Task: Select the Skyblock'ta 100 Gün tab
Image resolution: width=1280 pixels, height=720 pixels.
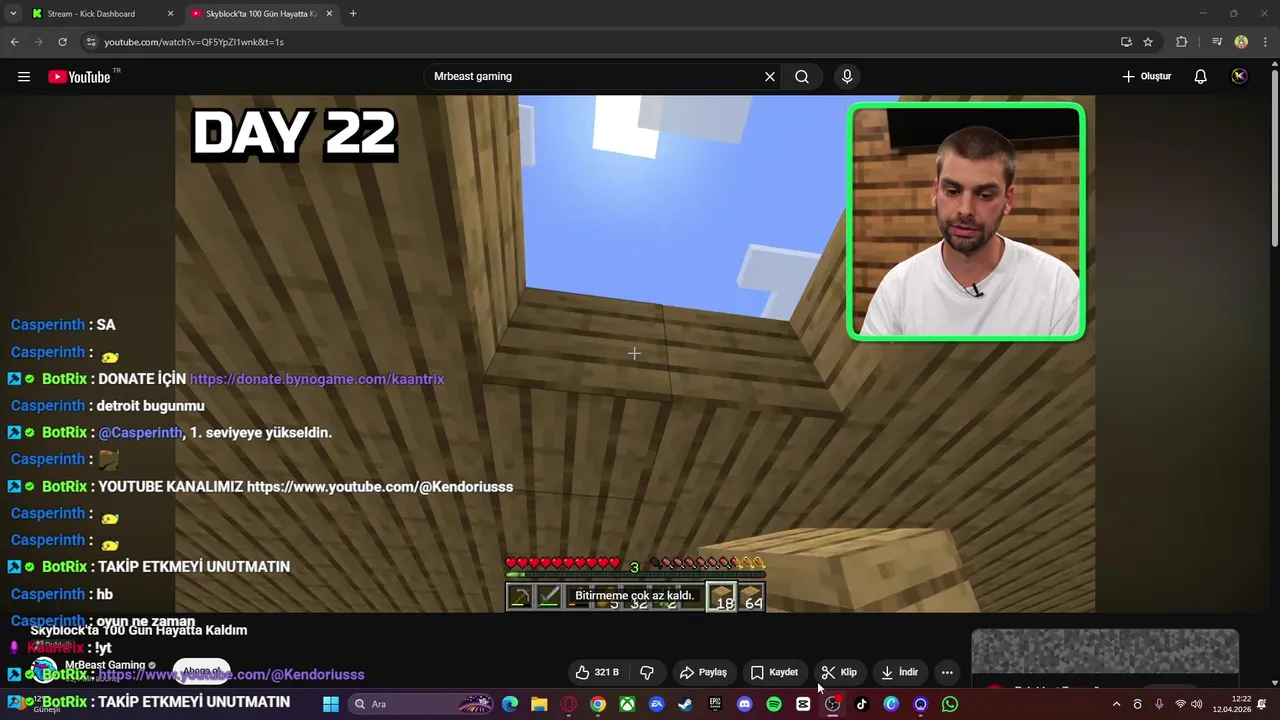Action: tap(262, 14)
